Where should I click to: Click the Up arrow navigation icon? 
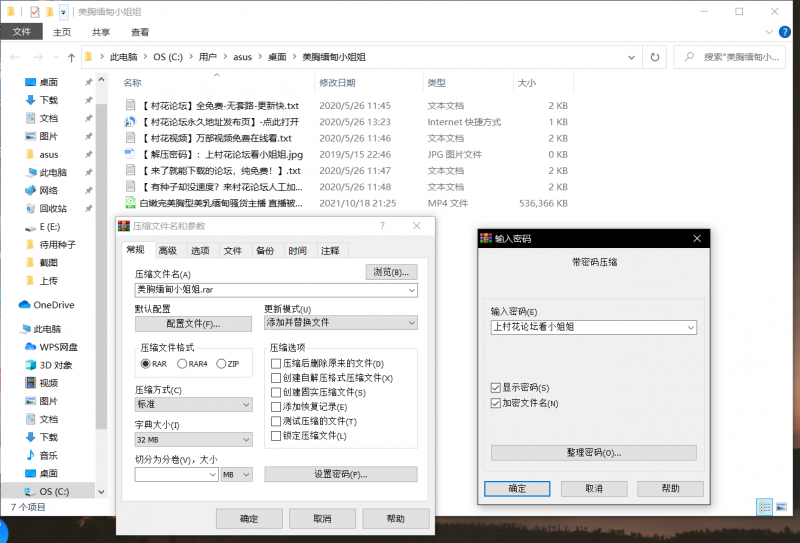pyautogui.click(x=70, y=57)
